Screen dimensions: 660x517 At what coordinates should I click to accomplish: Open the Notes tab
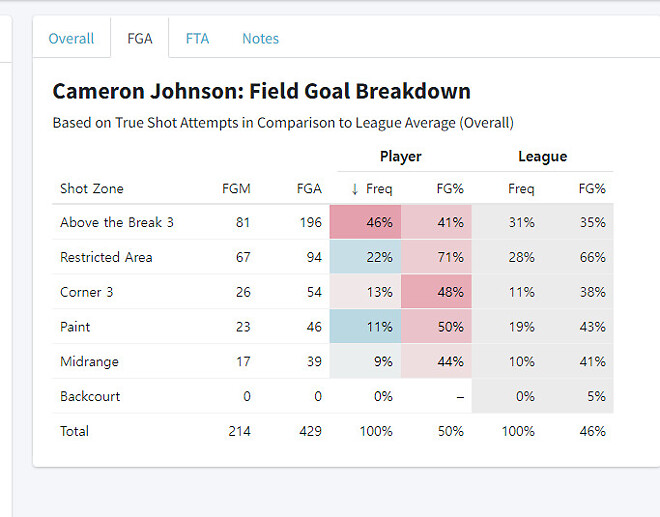tap(260, 39)
